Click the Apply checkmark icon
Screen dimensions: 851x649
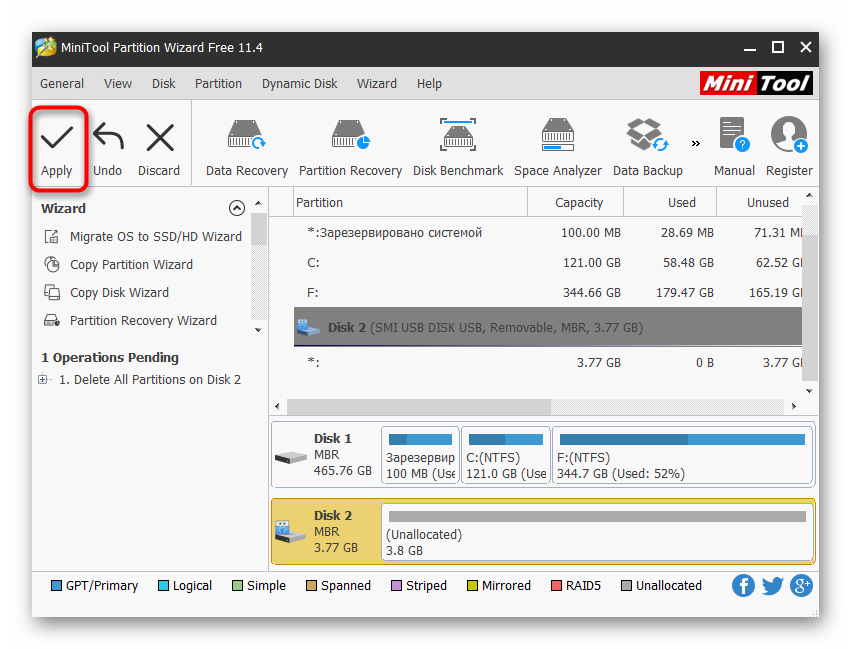click(x=56, y=138)
